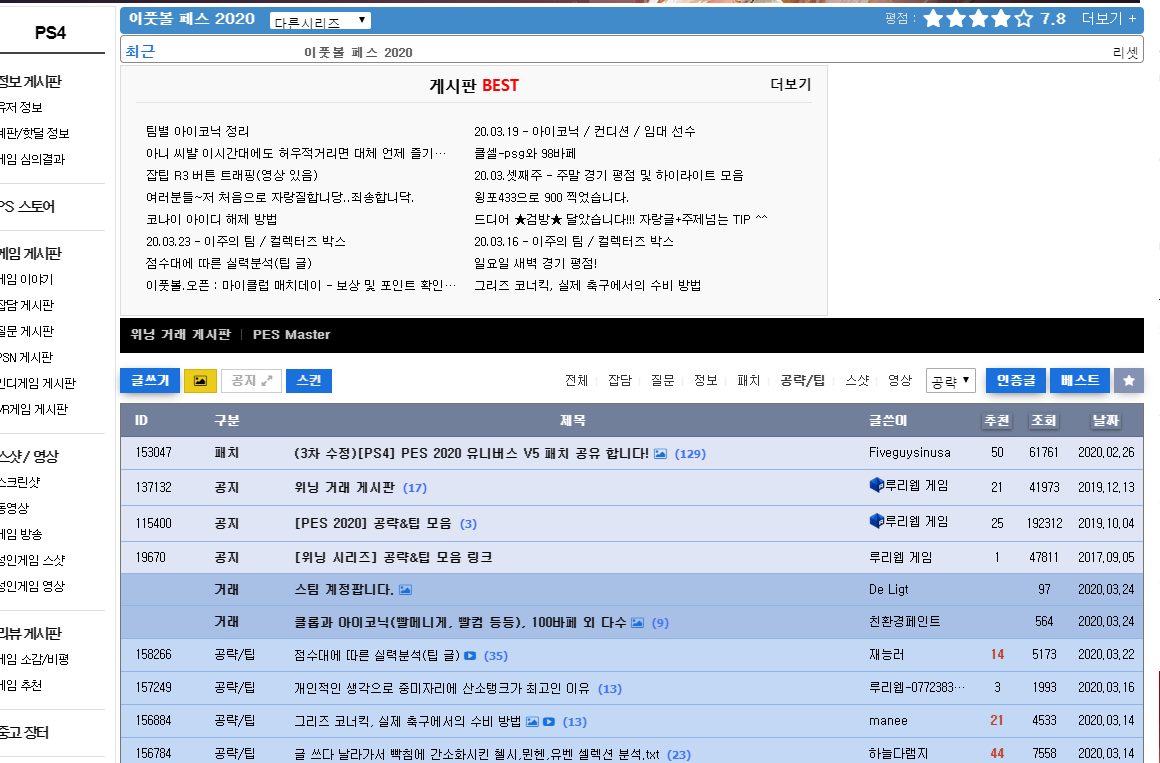Open PS 스토어 in sidebar
This screenshot has height=763, width=1160.
[x=27, y=206]
